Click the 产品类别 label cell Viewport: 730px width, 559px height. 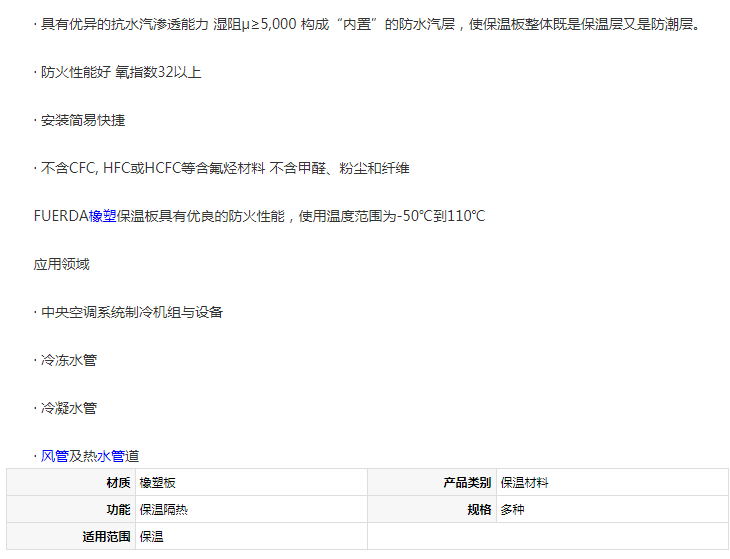click(467, 483)
